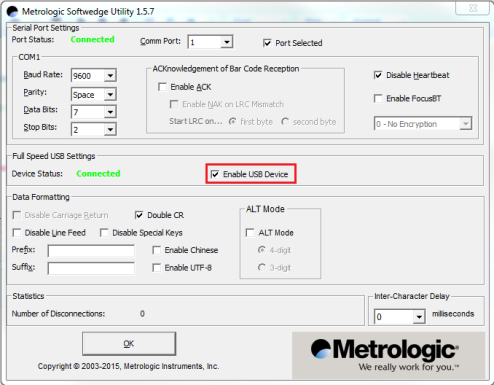Click the Device Status Connected text
This screenshot has width=494, height=385.
tap(98, 174)
